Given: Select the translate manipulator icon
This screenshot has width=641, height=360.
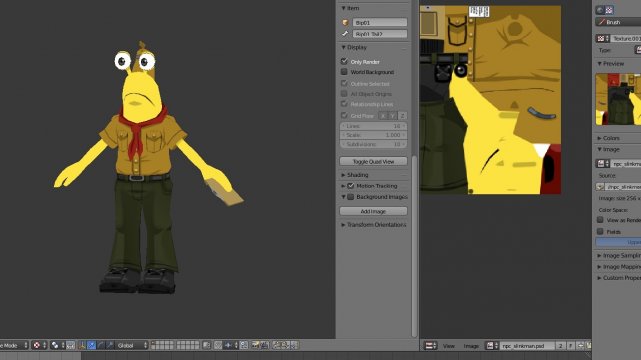Looking at the screenshot, I should pos(91,345).
